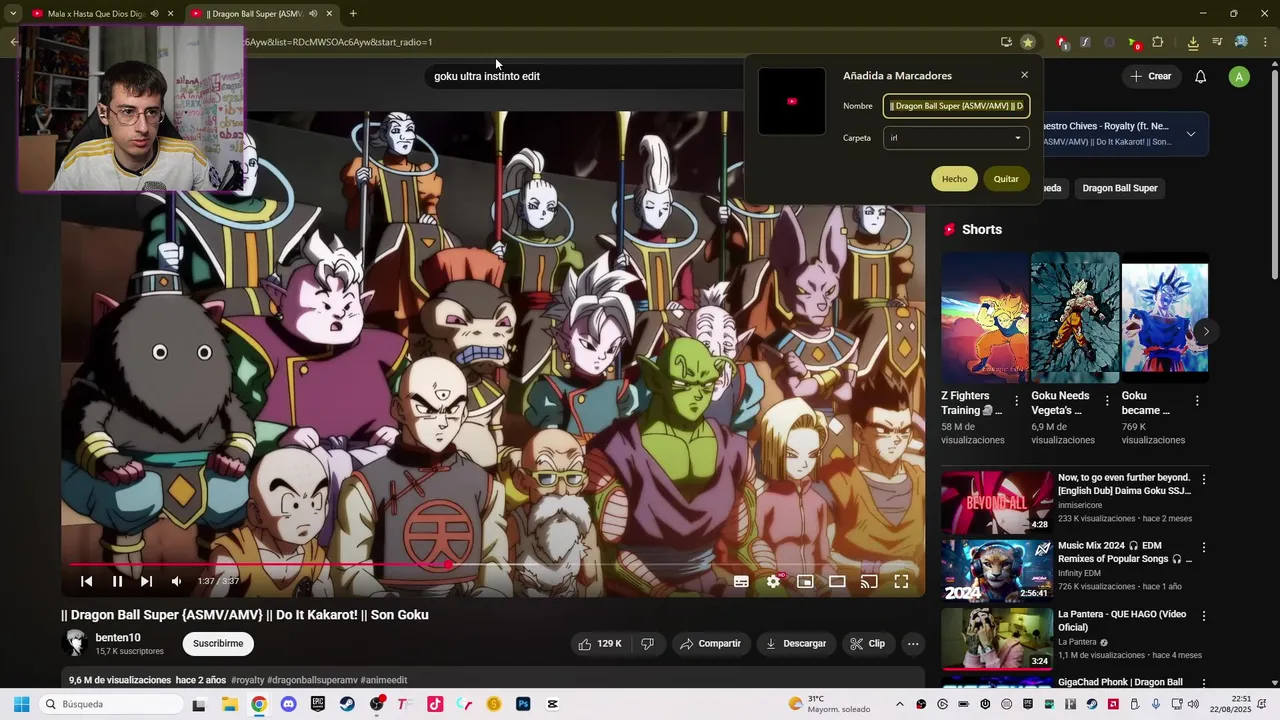Image resolution: width=1280 pixels, height=720 pixels.
Task: Show hidden system tray icons chevron
Action: [899, 704]
